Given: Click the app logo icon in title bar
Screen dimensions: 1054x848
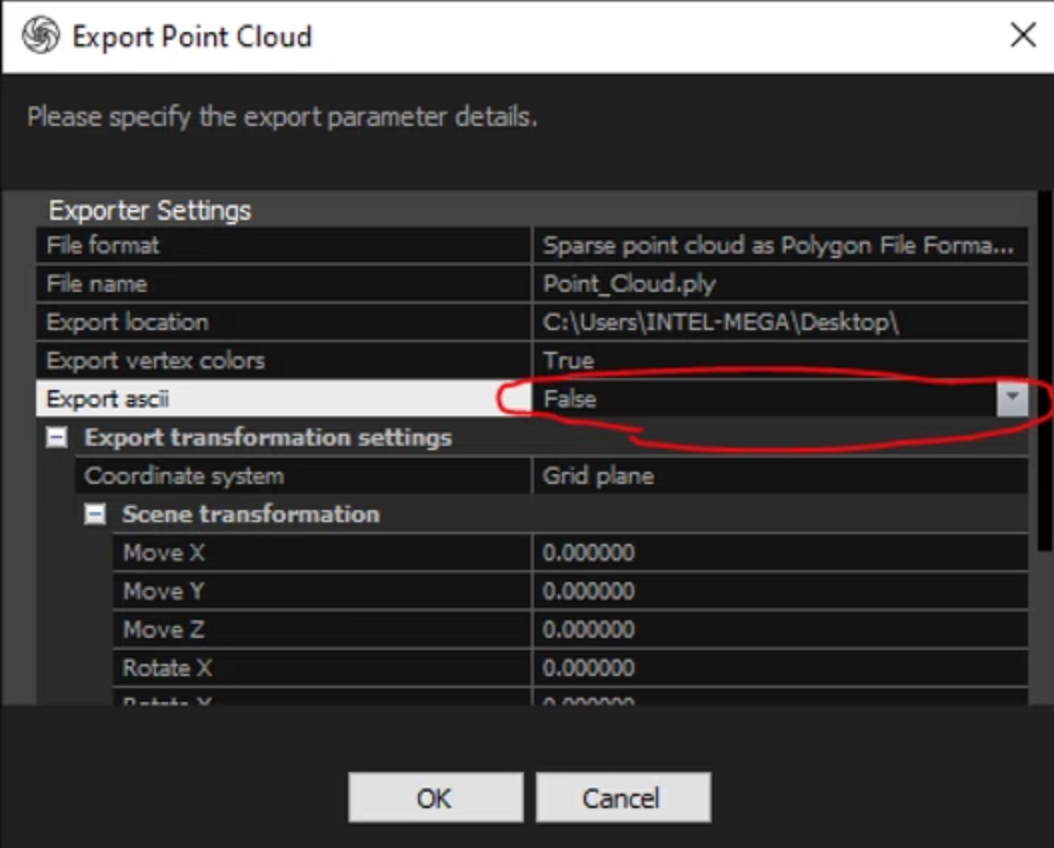Looking at the screenshot, I should [41, 36].
